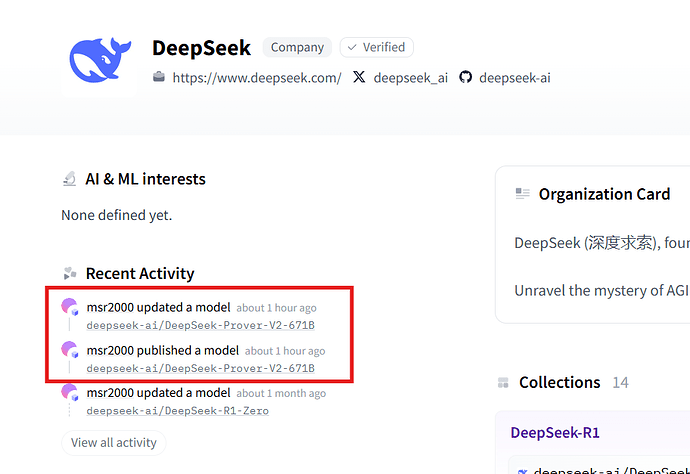Image resolution: width=690 pixels, height=474 pixels.
Task: Click 'about 1 hour ago' next to published a model
Action: pos(285,351)
